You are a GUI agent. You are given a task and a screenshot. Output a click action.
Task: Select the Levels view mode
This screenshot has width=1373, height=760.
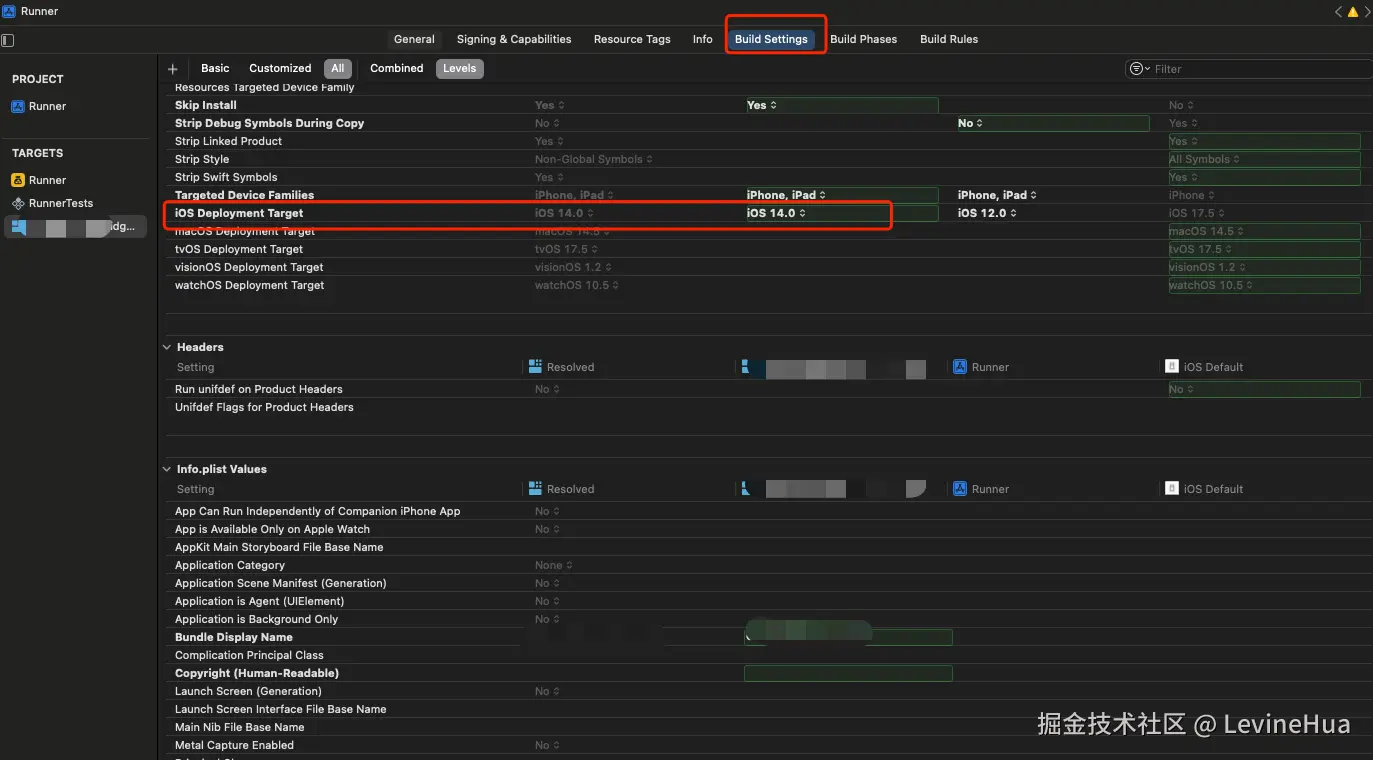tap(460, 68)
